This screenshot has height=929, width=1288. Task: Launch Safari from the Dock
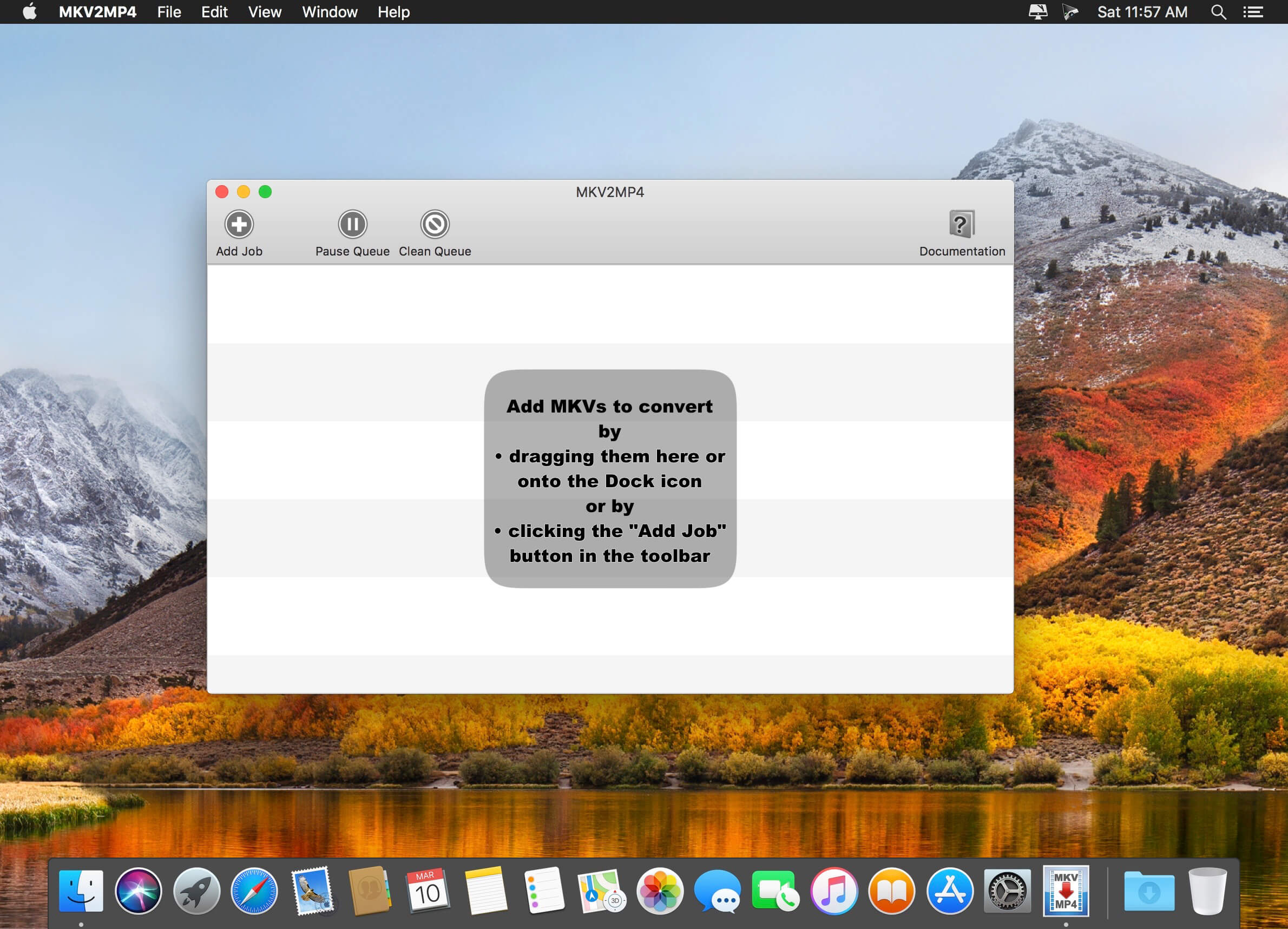click(254, 891)
